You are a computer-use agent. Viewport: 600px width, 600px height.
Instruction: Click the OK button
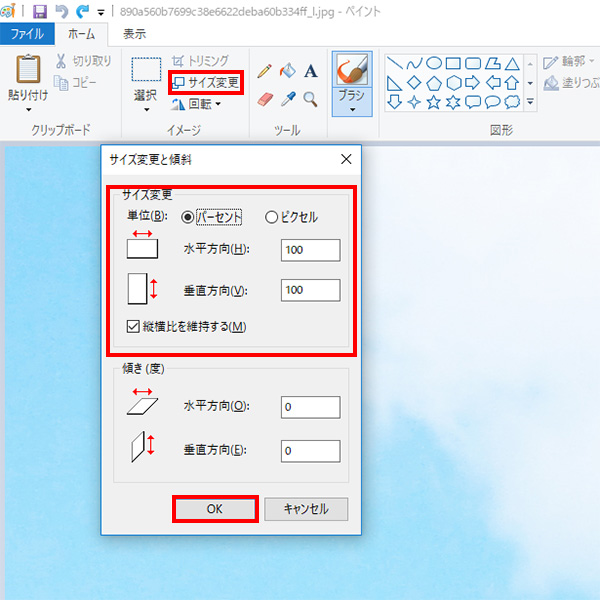[215, 509]
